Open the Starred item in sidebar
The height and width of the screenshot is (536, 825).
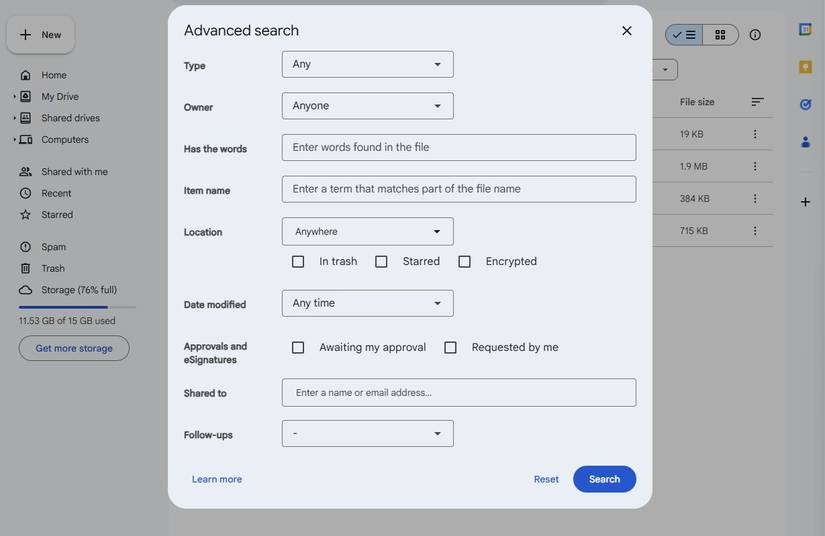pos(57,215)
